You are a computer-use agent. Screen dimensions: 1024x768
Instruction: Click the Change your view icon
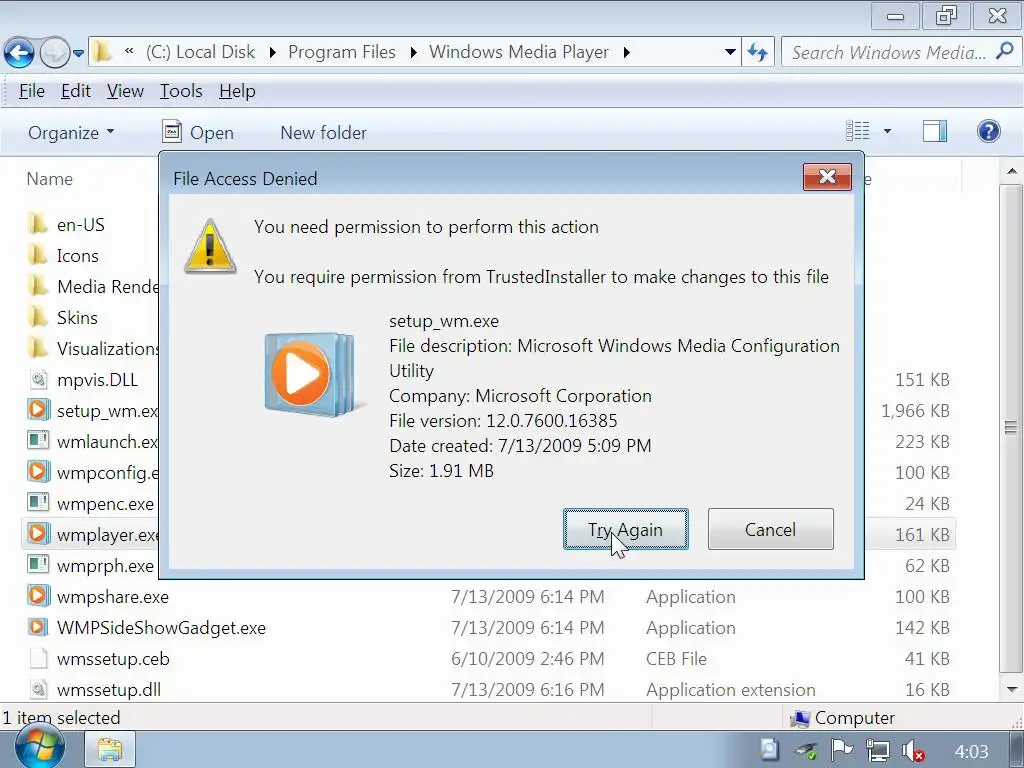point(857,131)
